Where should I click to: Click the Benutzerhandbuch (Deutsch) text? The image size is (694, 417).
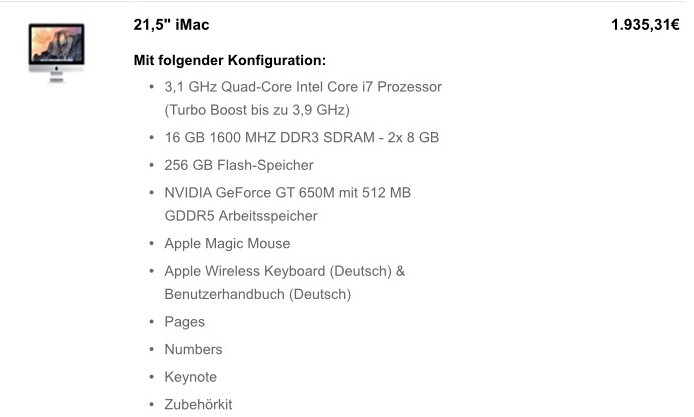click(257, 295)
